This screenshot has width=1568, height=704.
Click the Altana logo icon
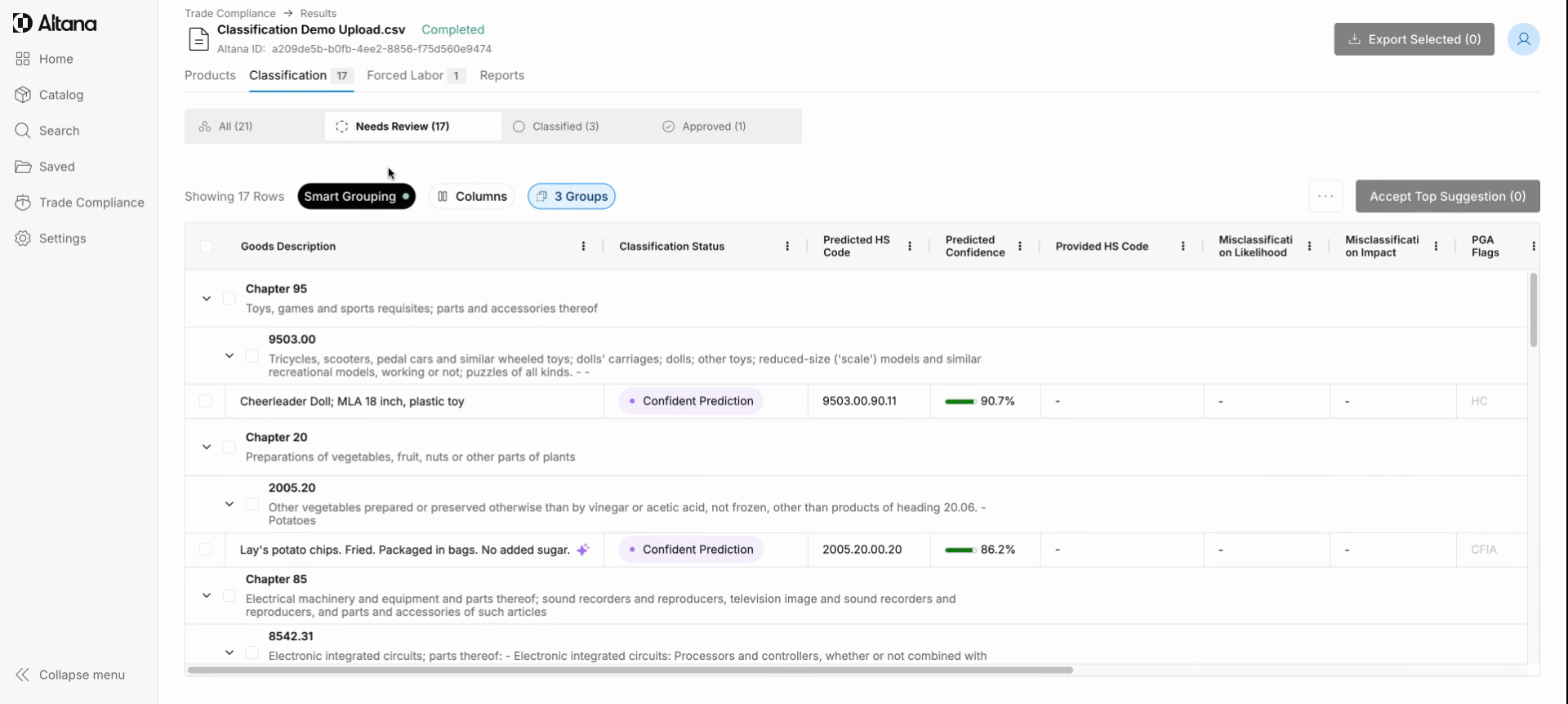[23, 24]
